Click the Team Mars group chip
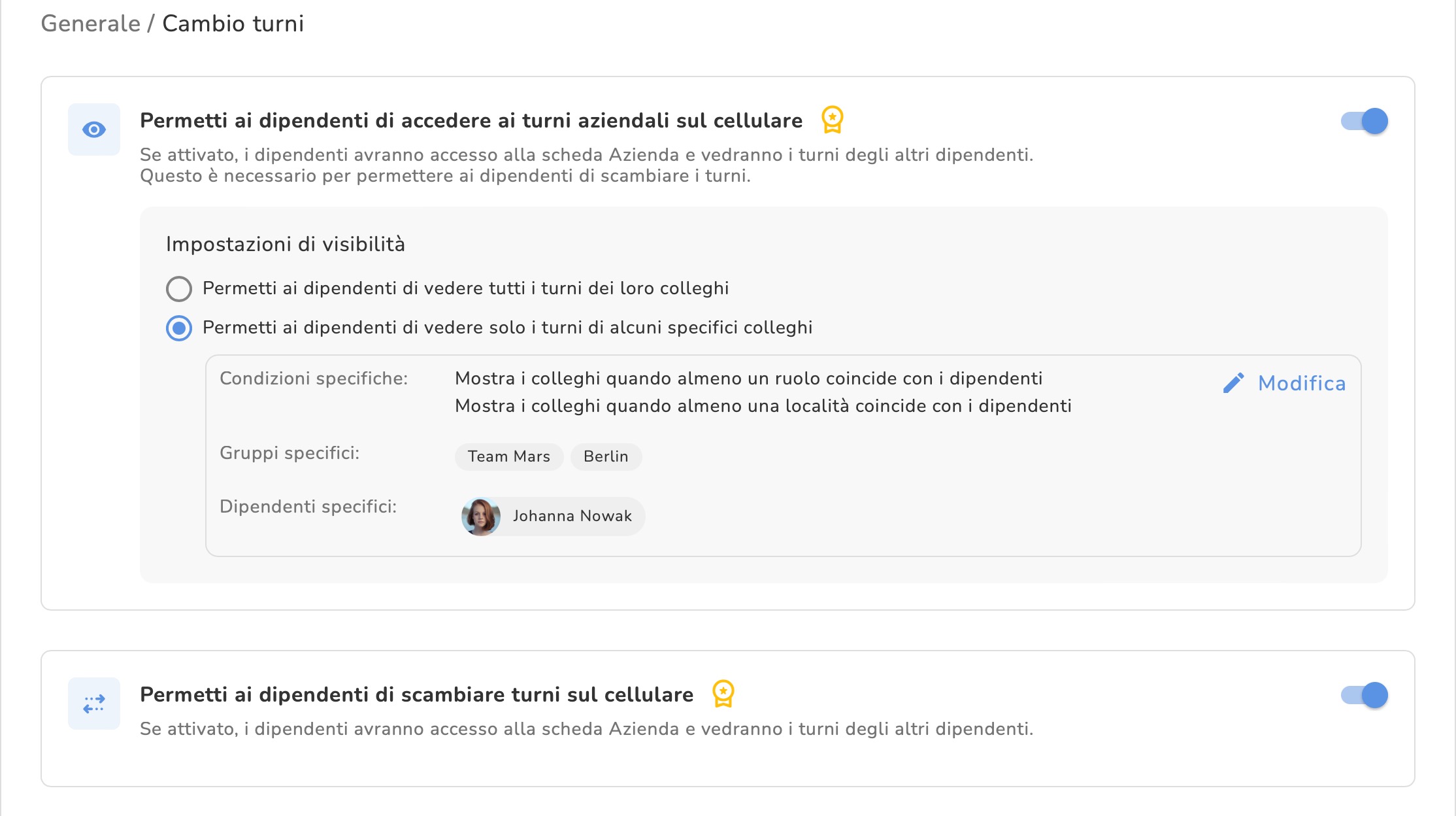 (508, 456)
